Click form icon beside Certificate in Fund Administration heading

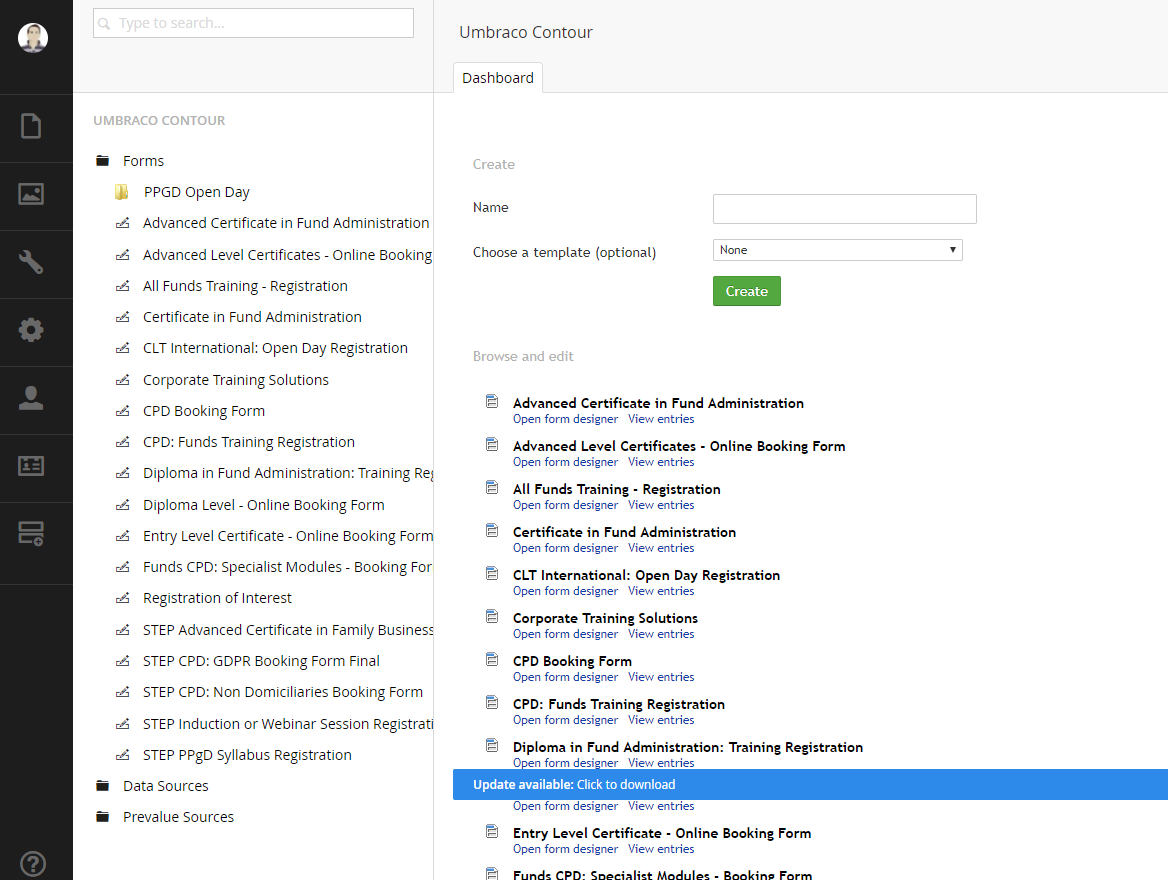(x=492, y=531)
